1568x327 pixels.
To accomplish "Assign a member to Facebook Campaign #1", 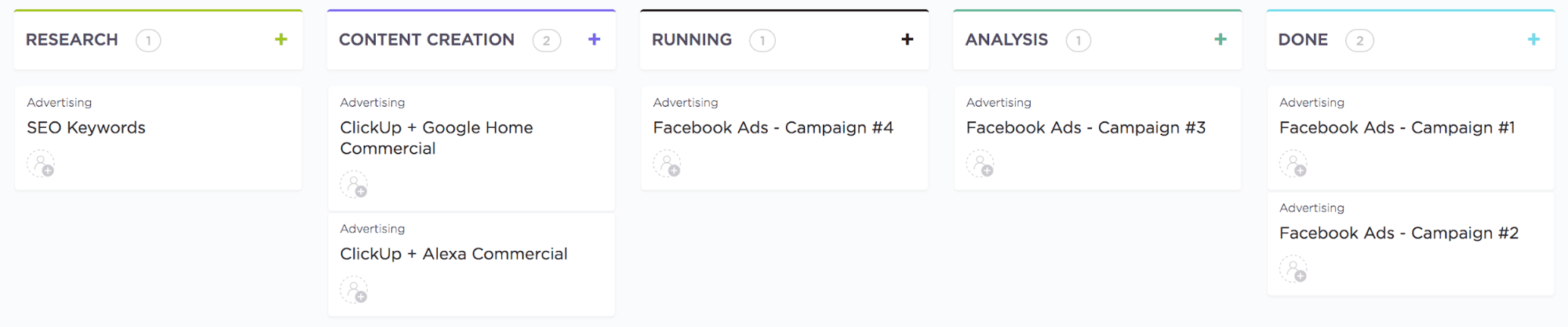I will [1293, 165].
